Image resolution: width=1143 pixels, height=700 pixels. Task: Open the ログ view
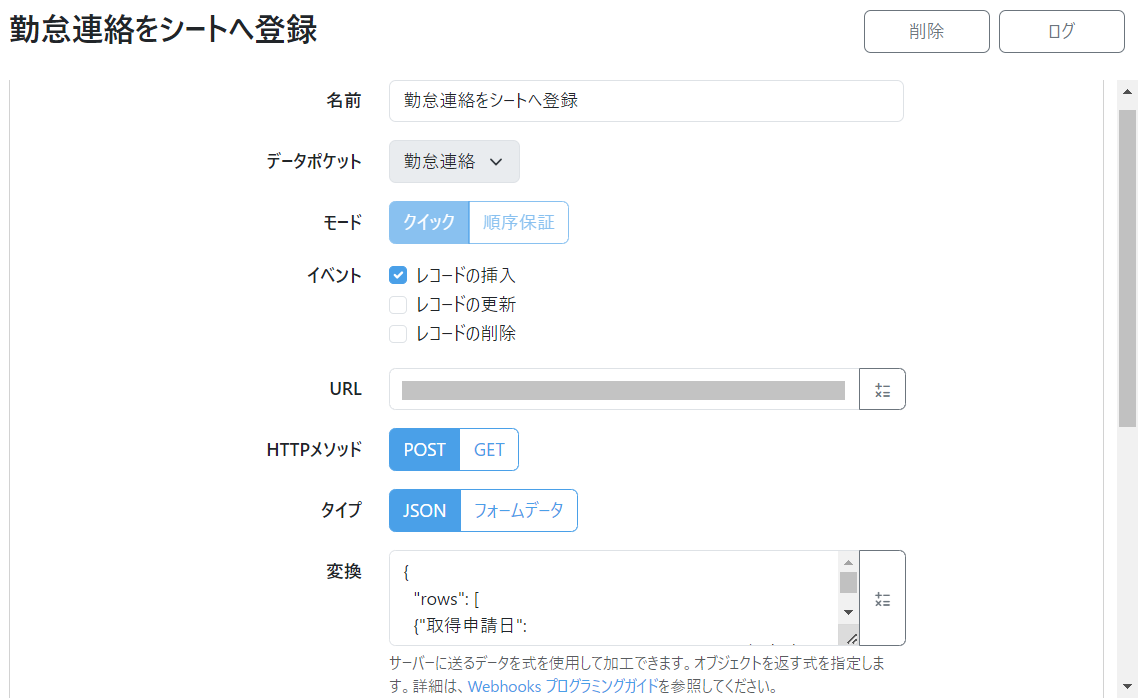tap(1061, 31)
